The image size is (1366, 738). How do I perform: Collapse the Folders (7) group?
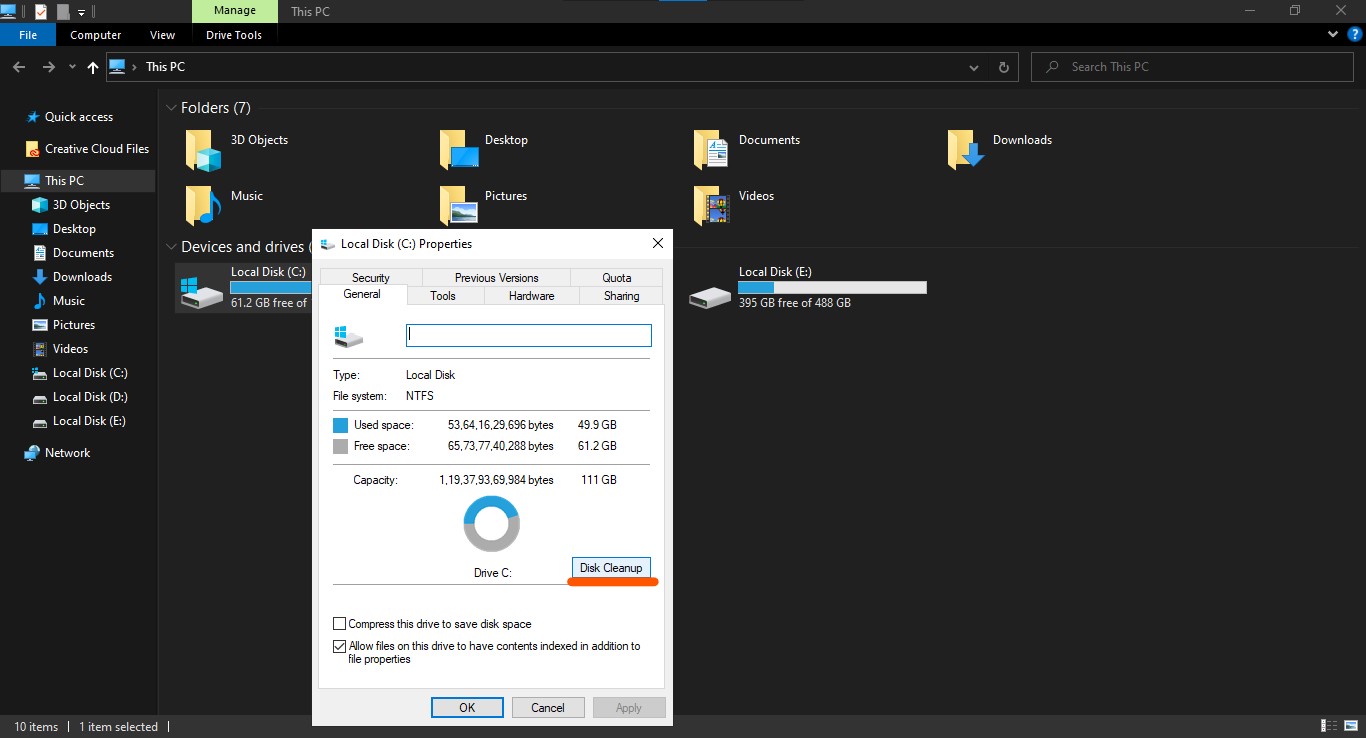coord(170,108)
